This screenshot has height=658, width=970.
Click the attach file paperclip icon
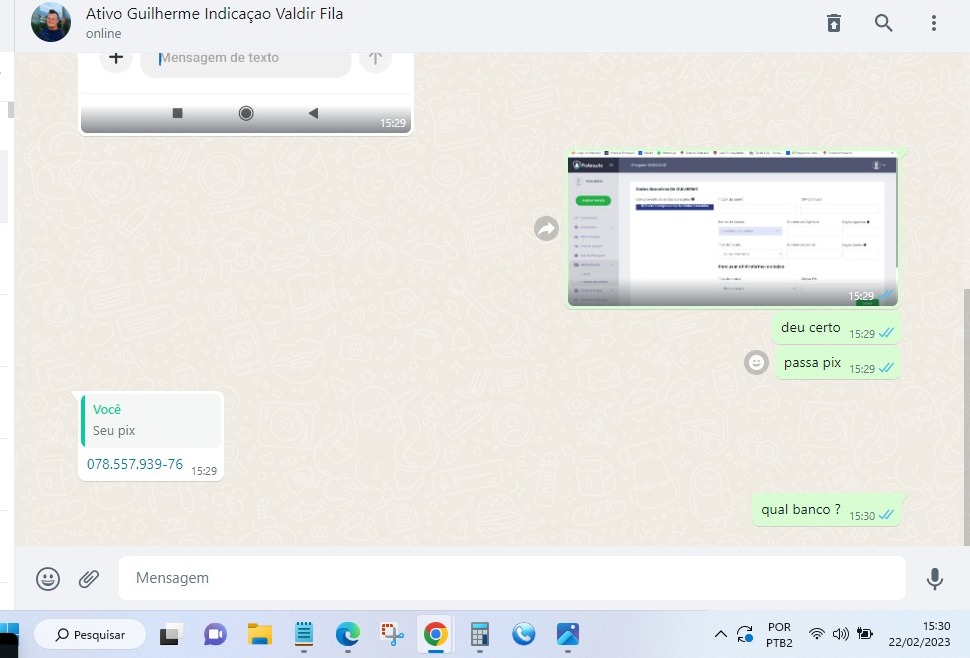[x=89, y=578]
